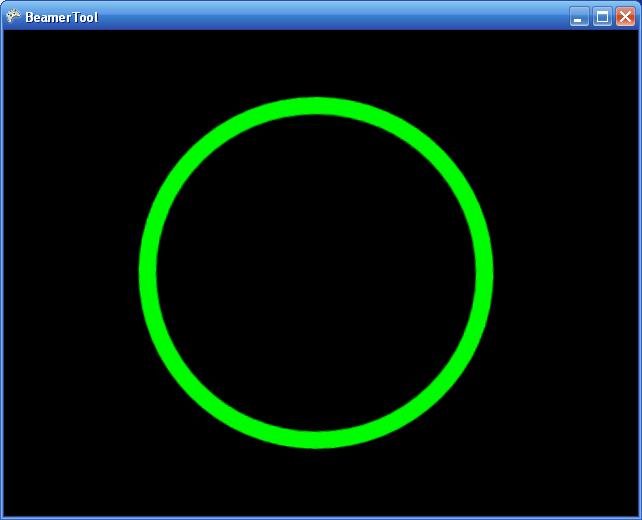Select the upper-right arc of the green ring
The width and height of the screenshot is (642, 520).
[x=435, y=154]
